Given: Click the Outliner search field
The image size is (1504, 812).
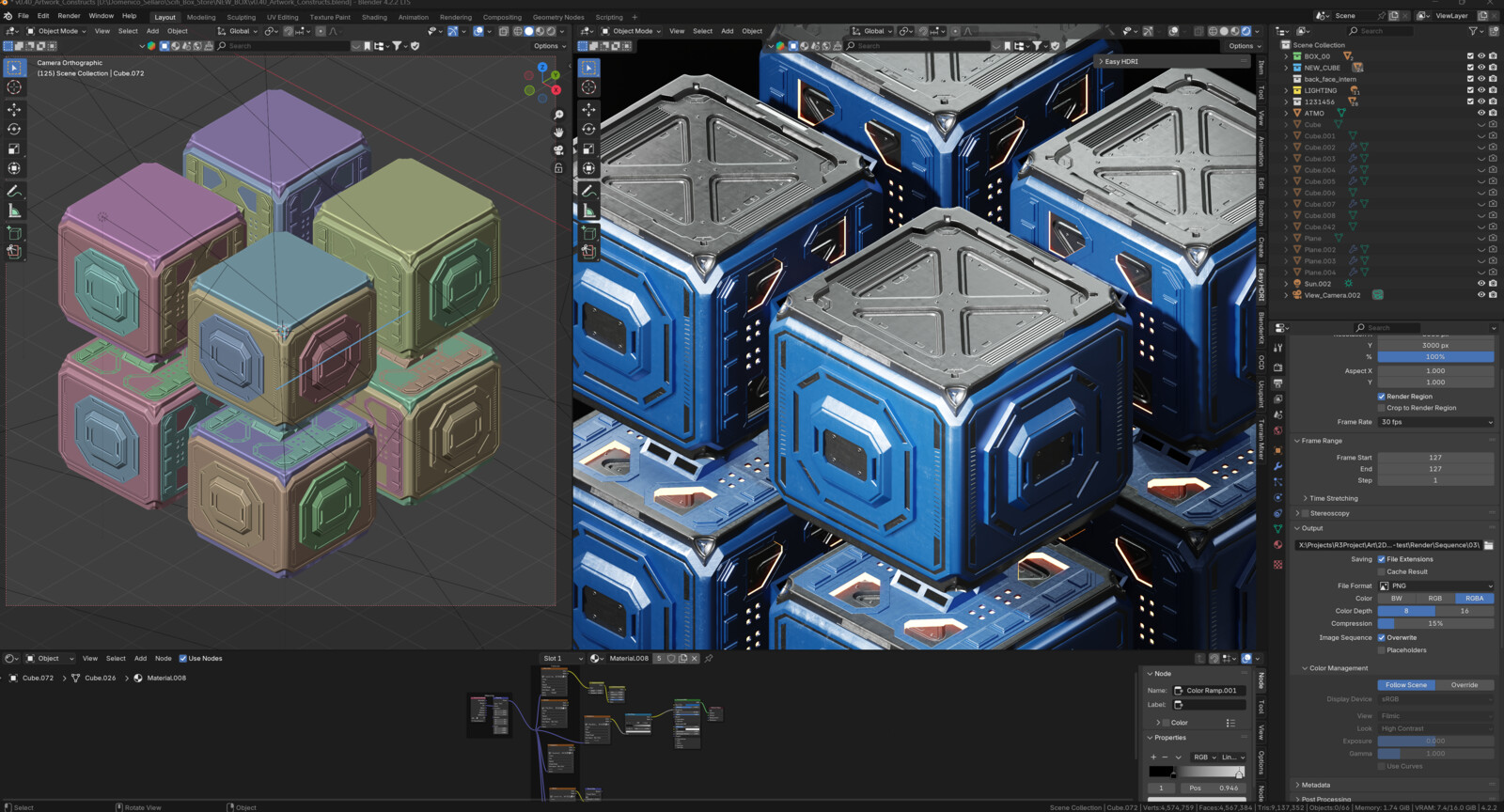Looking at the screenshot, I should tap(1381, 31).
